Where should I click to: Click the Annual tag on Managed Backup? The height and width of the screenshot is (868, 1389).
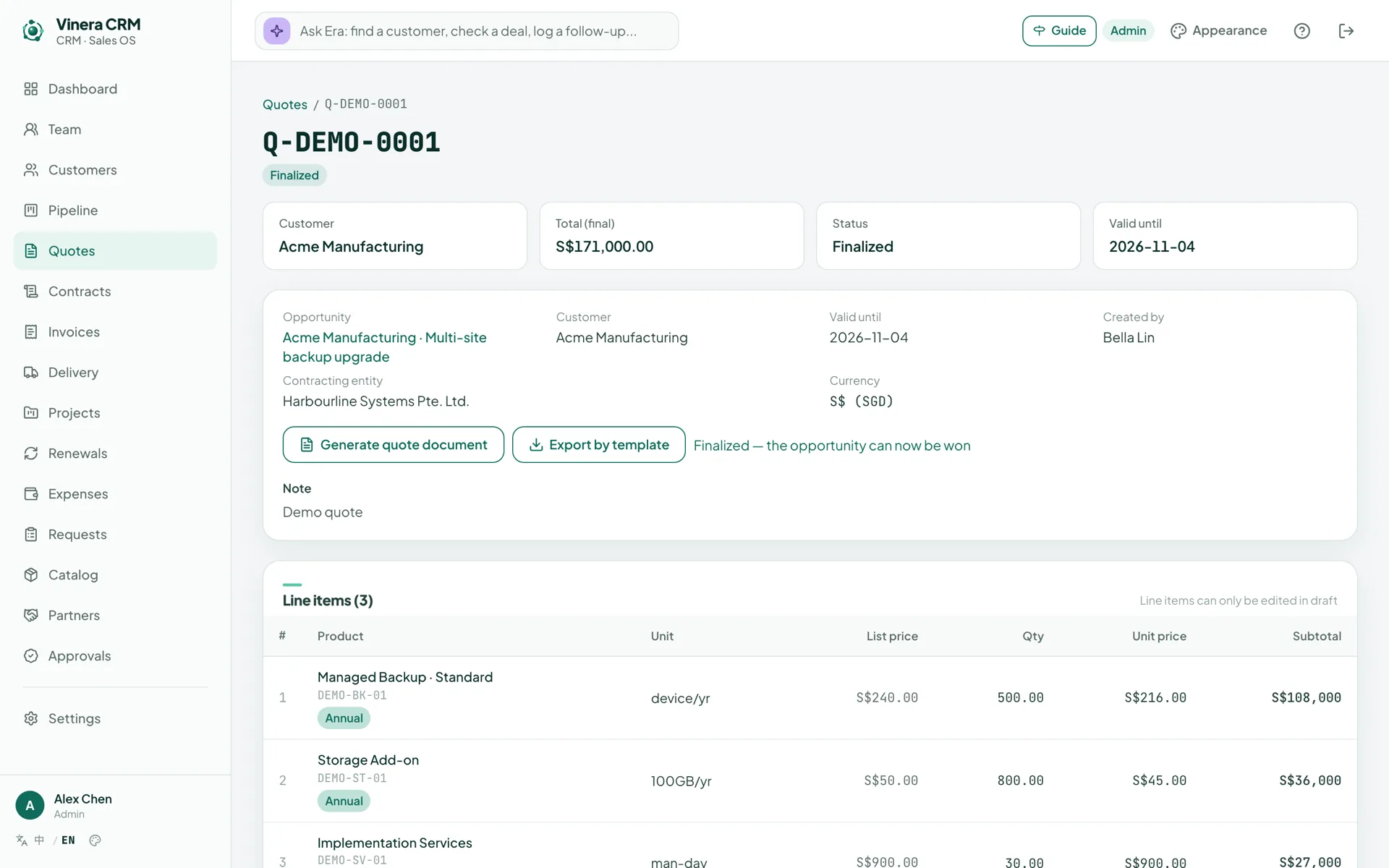point(344,718)
